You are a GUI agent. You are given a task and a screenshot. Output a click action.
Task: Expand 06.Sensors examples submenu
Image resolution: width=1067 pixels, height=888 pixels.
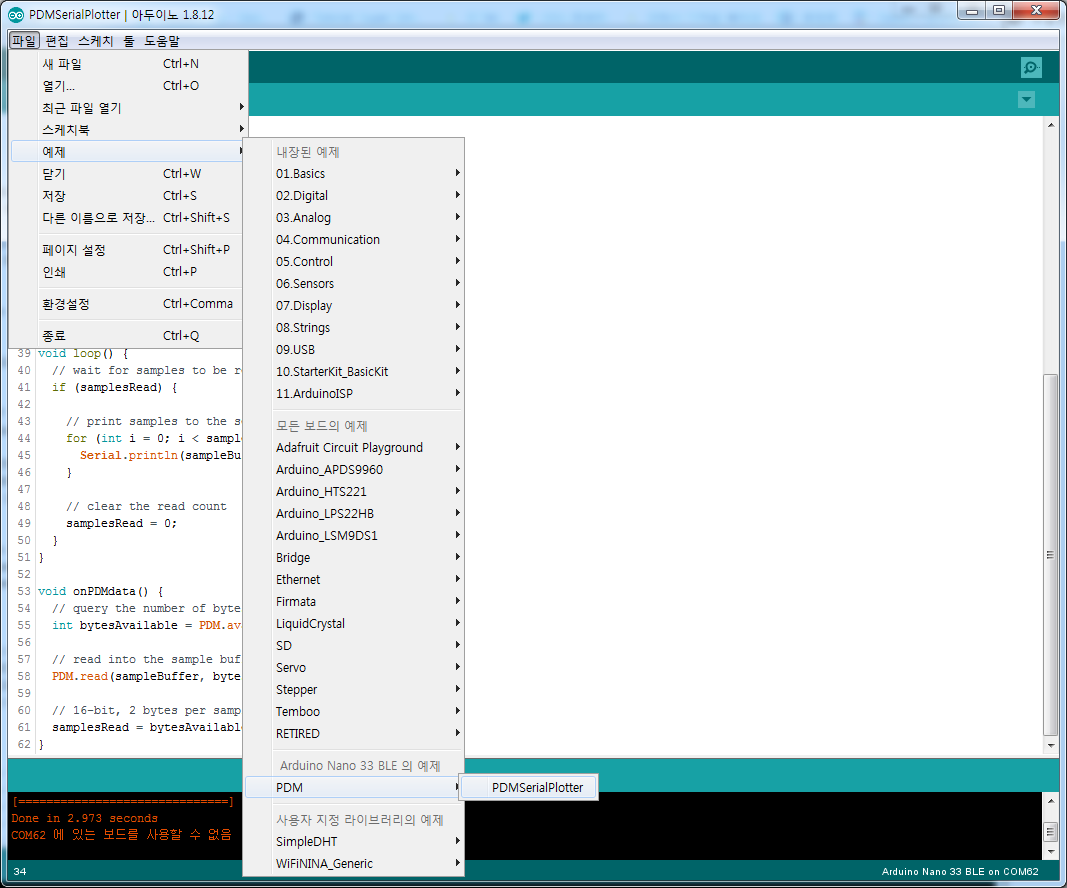click(x=354, y=283)
